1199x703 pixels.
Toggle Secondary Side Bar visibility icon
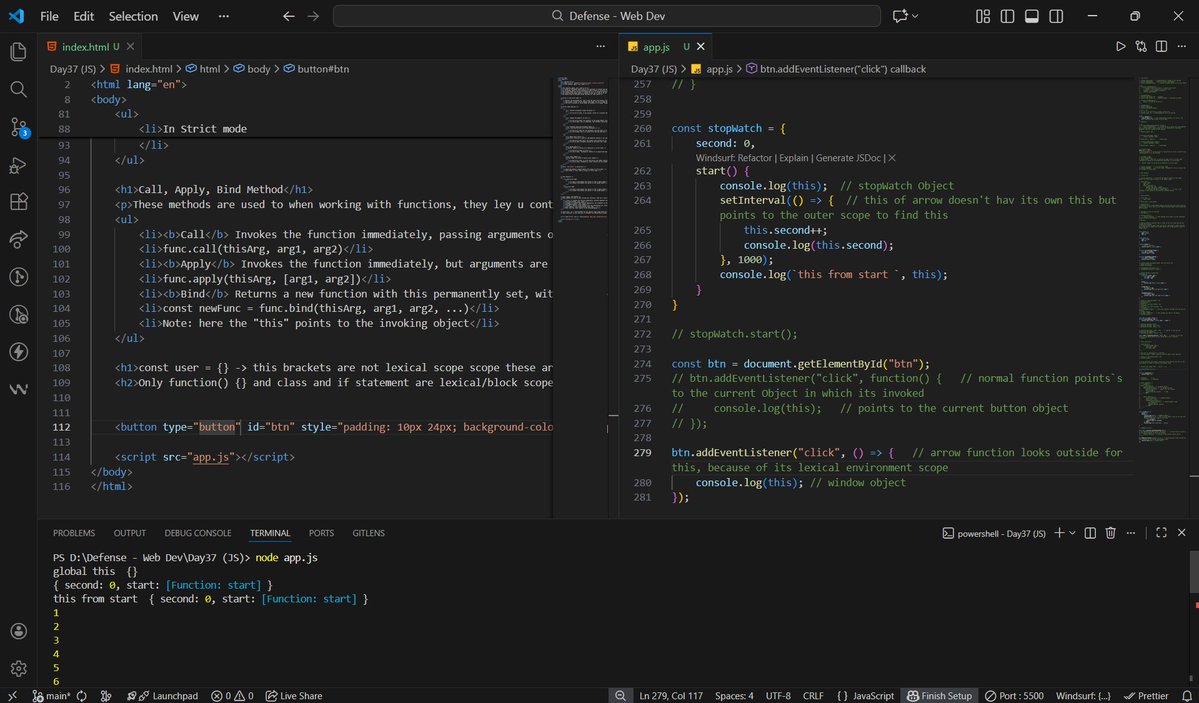[x=1055, y=16]
